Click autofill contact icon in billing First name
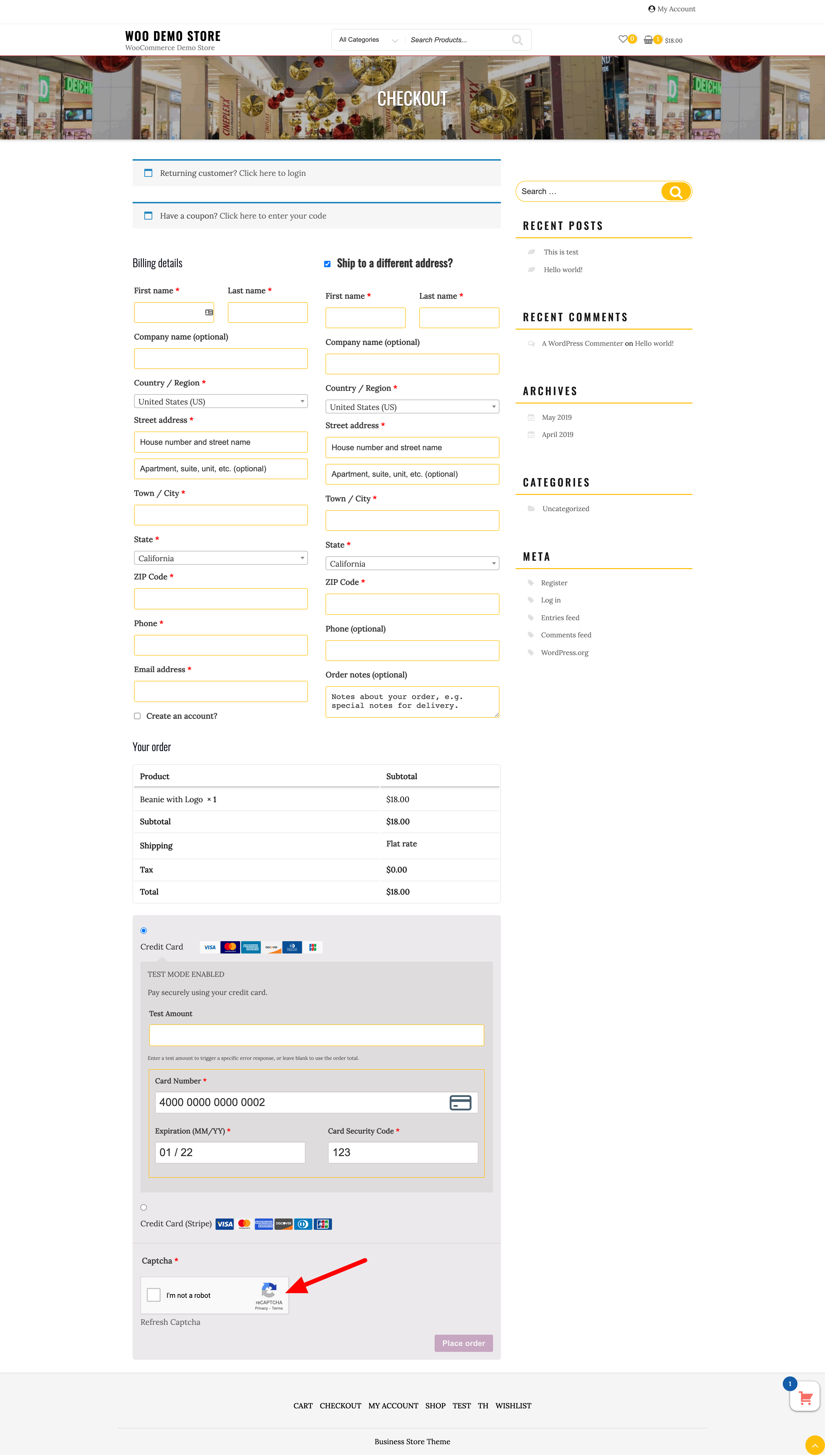The height and width of the screenshot is (1456, 825). click(x=209, y=312)
